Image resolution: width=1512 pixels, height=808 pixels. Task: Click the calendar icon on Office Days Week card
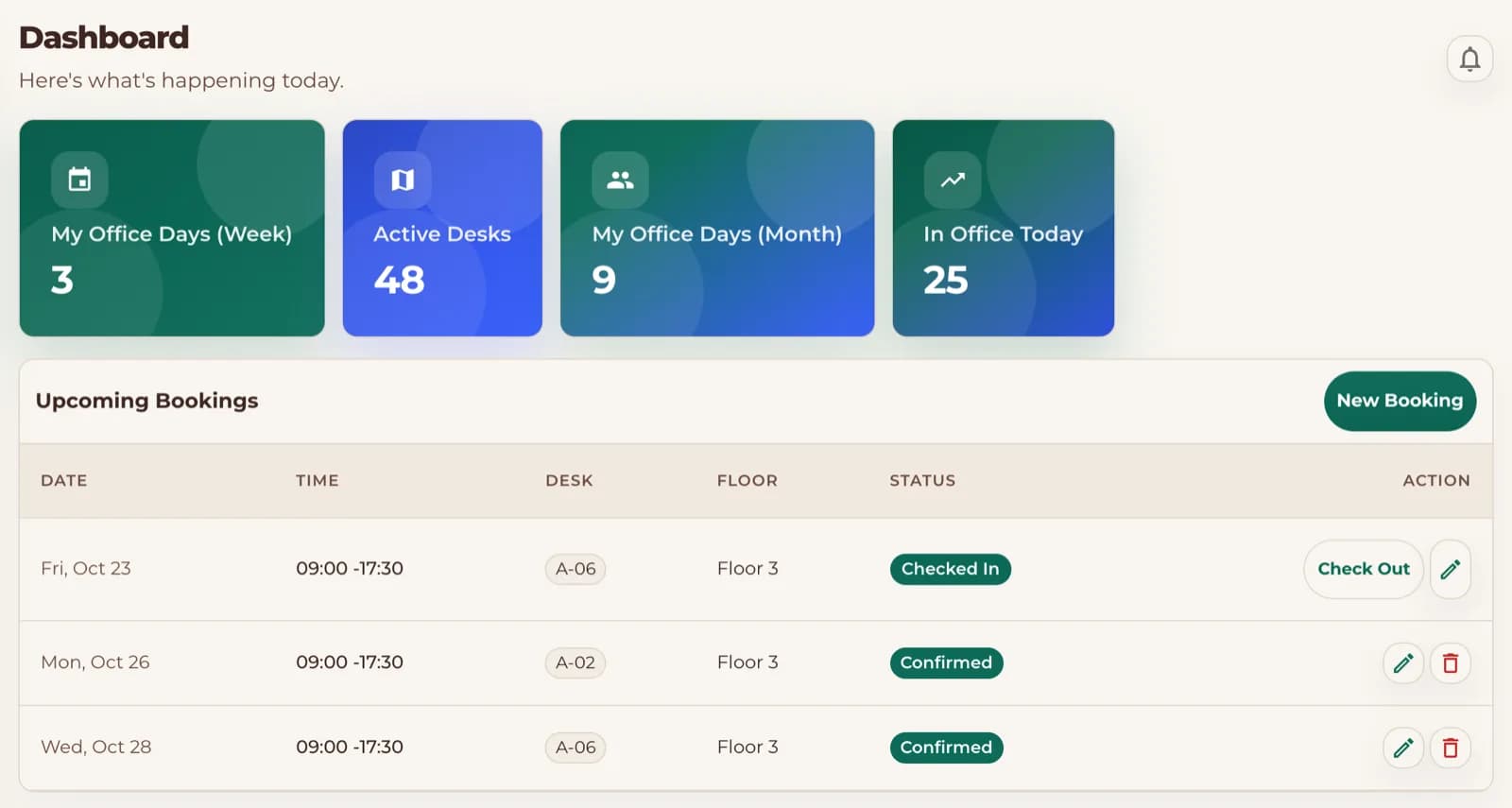click(79, 180)
